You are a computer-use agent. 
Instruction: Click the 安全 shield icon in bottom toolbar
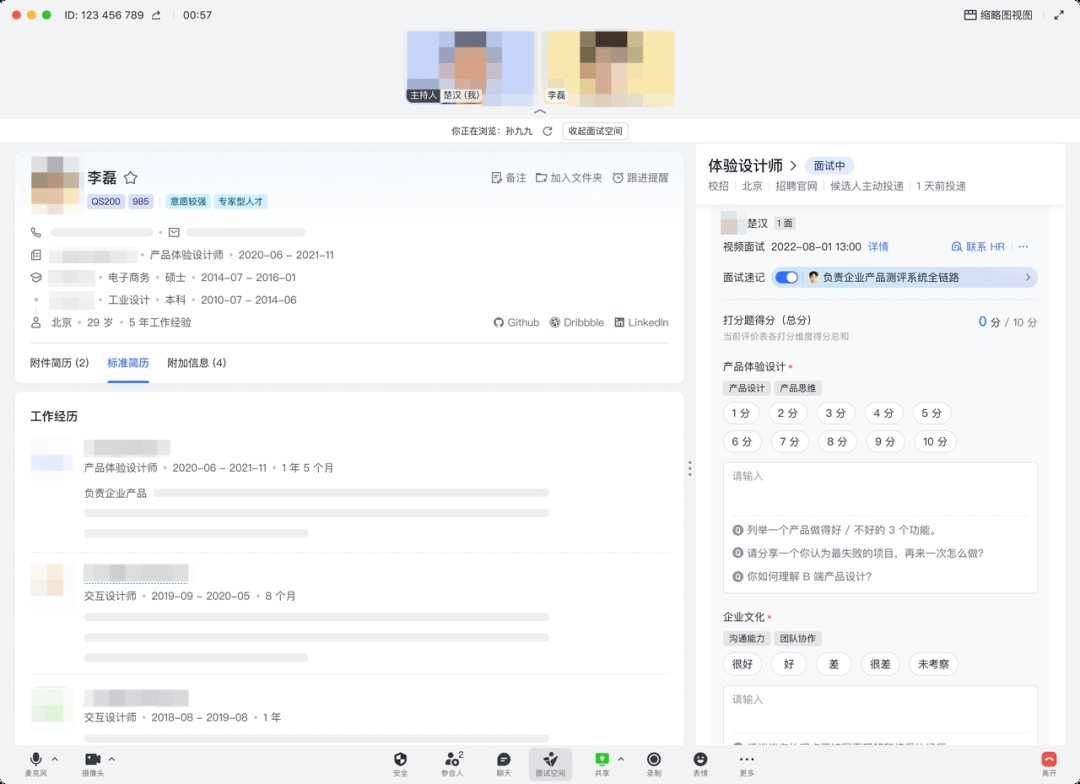(x=400, y=760)
